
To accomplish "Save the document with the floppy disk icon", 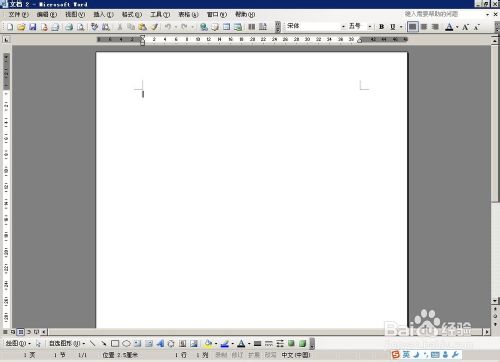I will tap(33, 27).
